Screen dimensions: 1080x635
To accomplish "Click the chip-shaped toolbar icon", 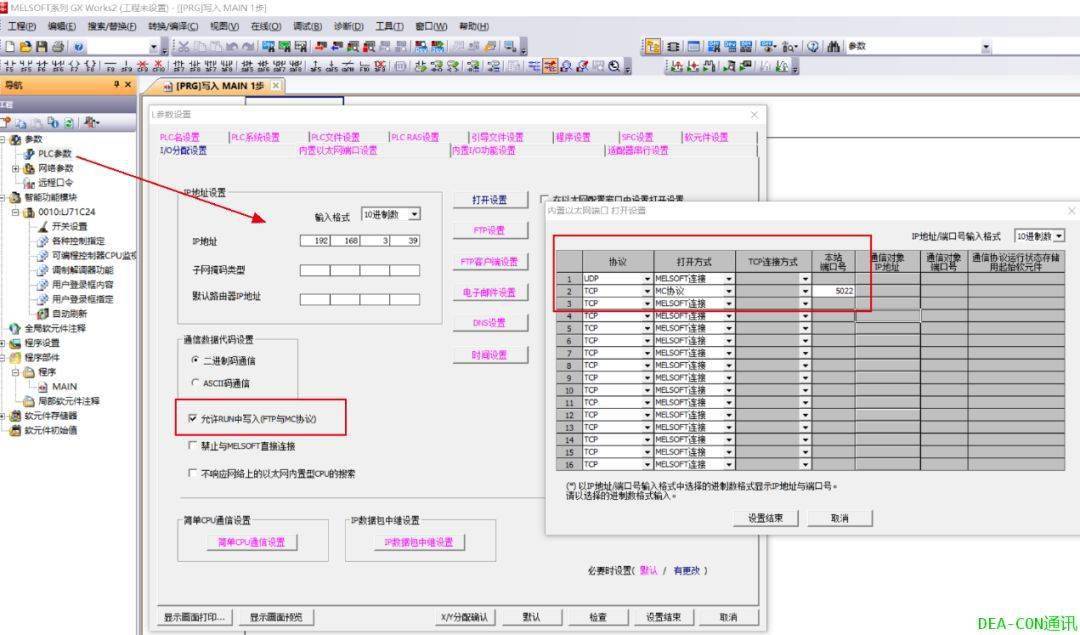I will point(674,47).
